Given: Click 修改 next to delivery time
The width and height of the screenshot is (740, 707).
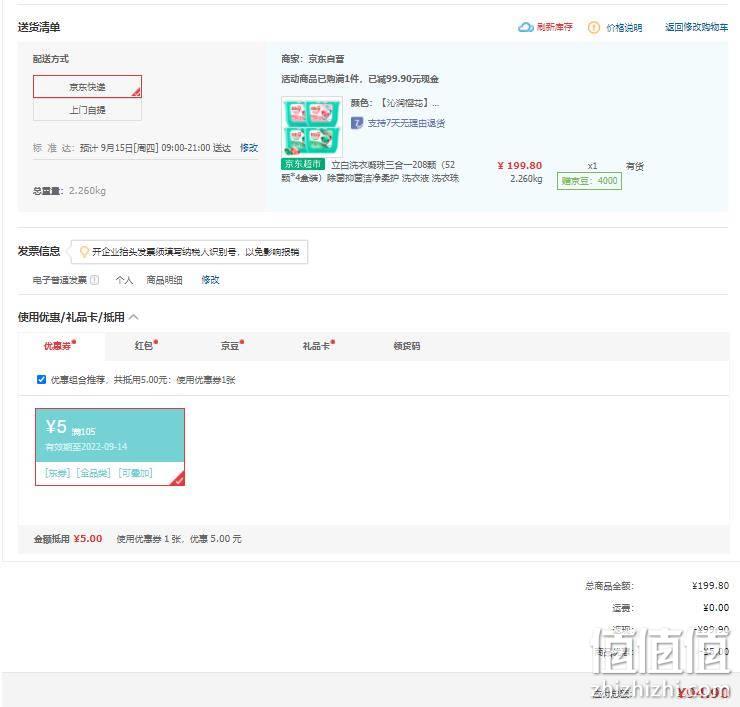Looking at the screenshot, I should [249, 148].
